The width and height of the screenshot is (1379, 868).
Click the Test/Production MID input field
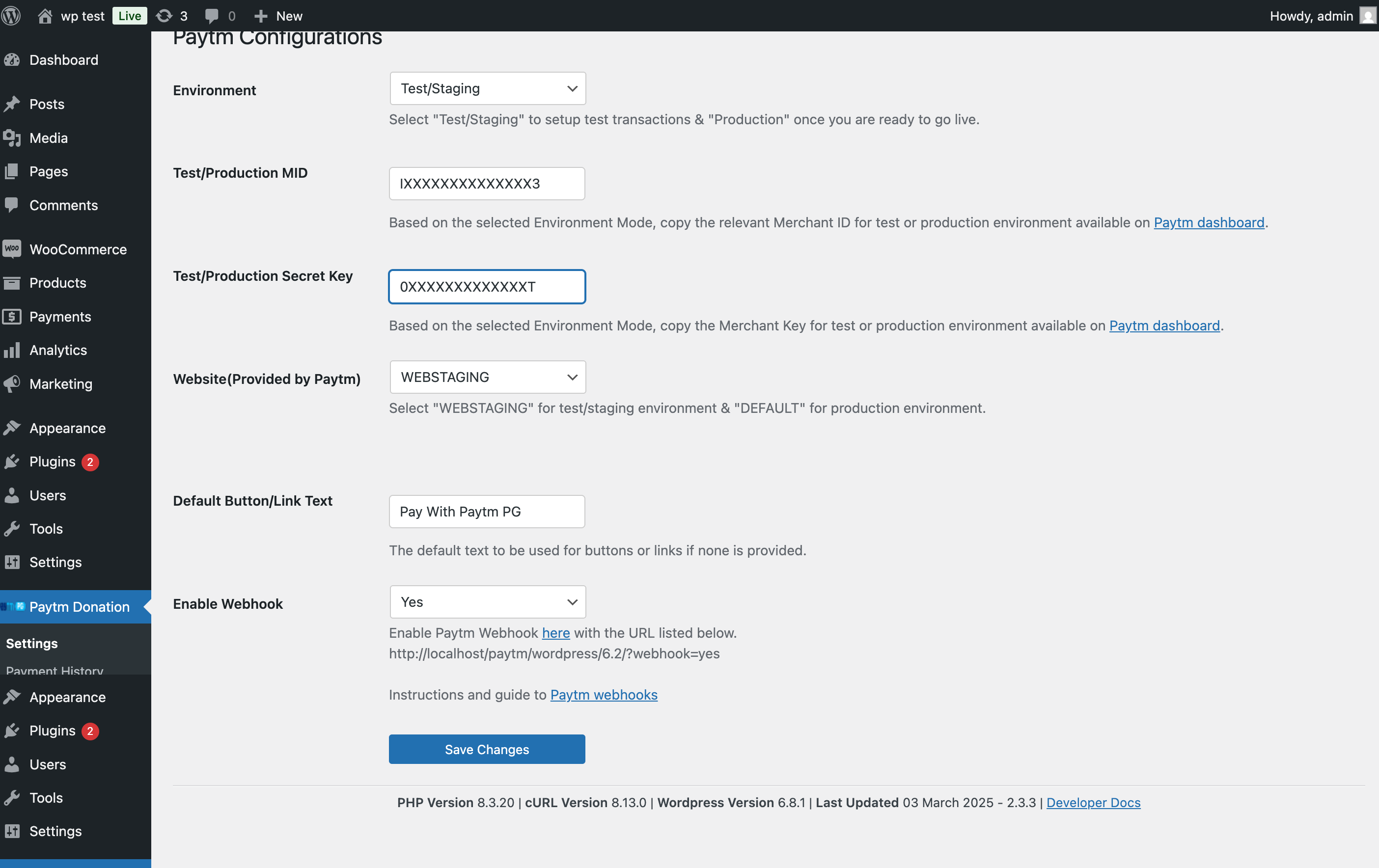click(487, 183)
